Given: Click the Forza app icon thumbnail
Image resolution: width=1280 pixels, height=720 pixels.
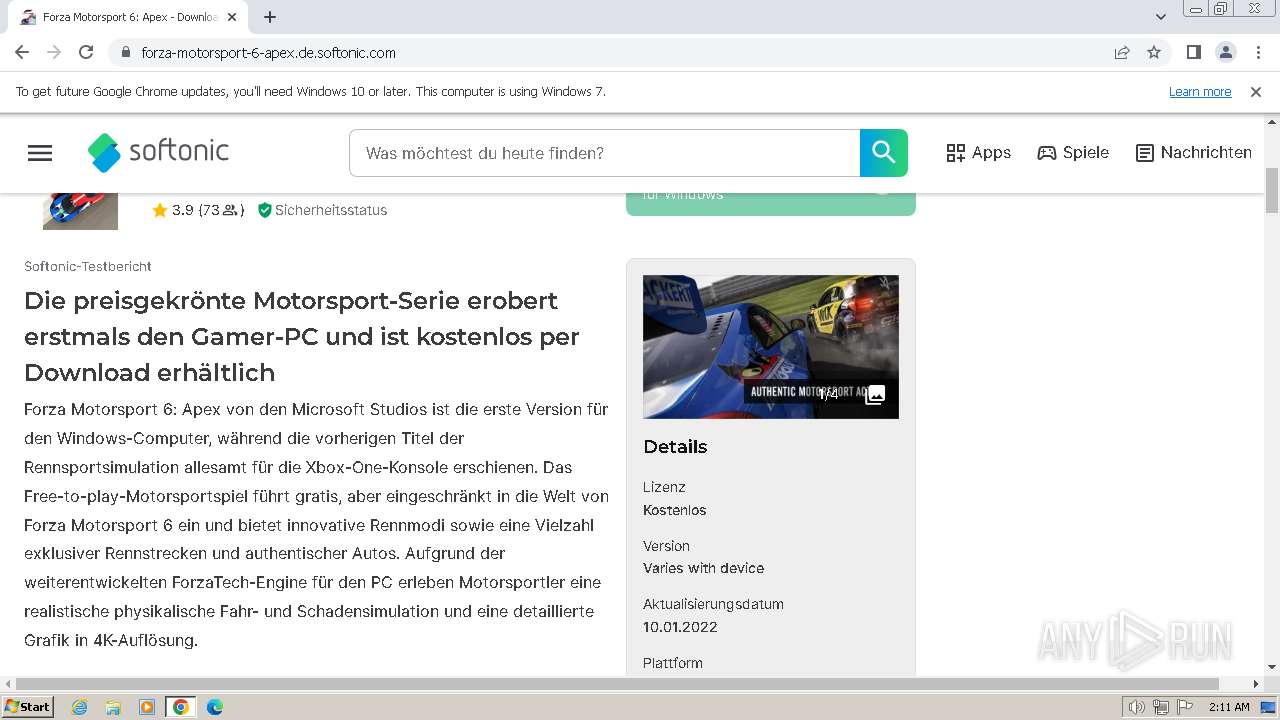Looking at the screenshot, I should 80,211.
